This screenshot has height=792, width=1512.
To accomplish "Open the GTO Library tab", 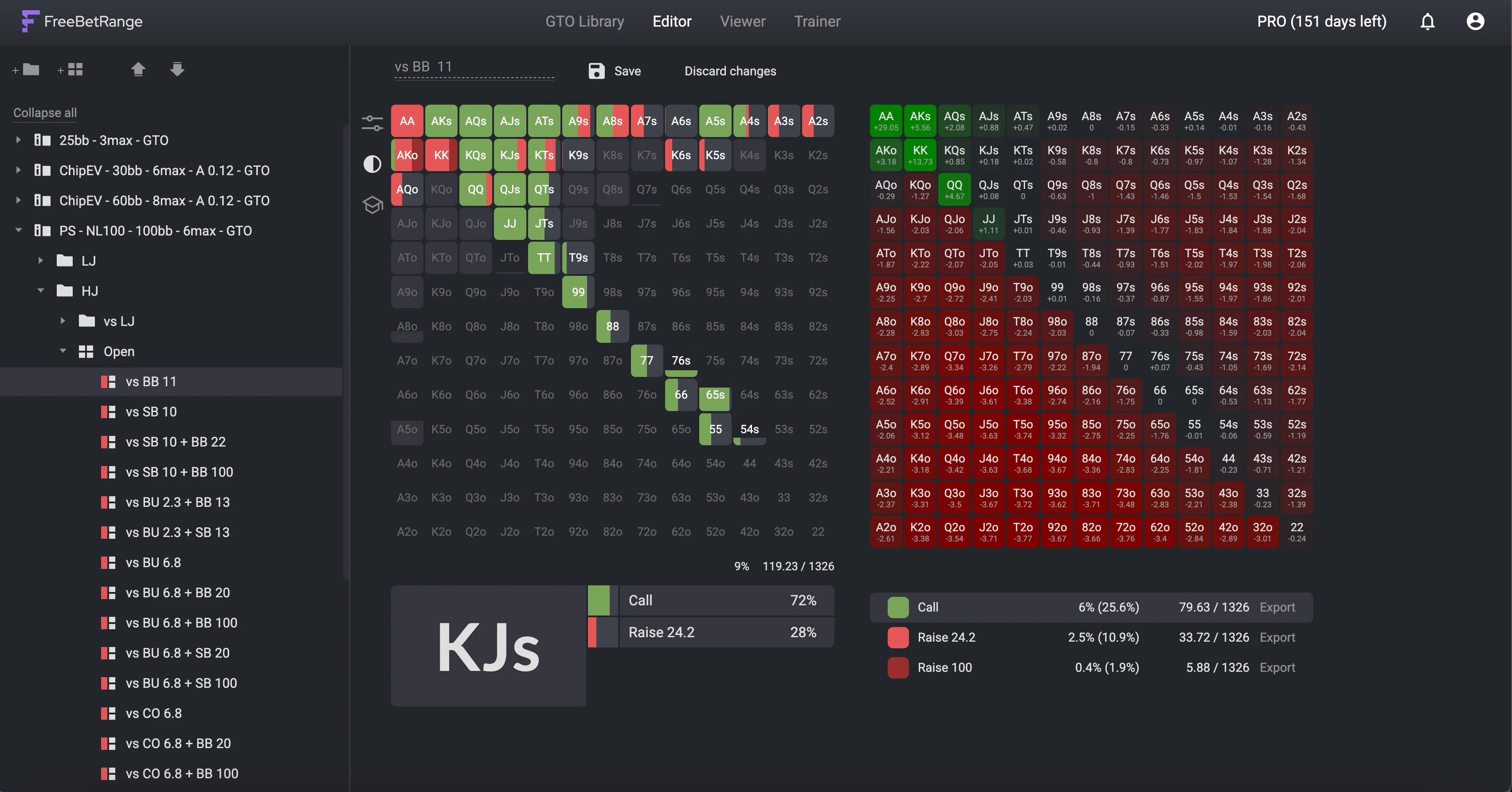I will tap(584, 22).
